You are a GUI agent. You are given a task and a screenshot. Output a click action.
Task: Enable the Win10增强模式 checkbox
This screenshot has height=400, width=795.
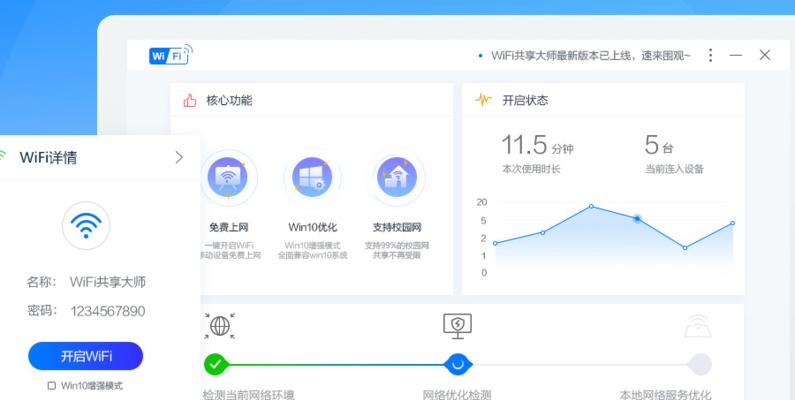51,386
